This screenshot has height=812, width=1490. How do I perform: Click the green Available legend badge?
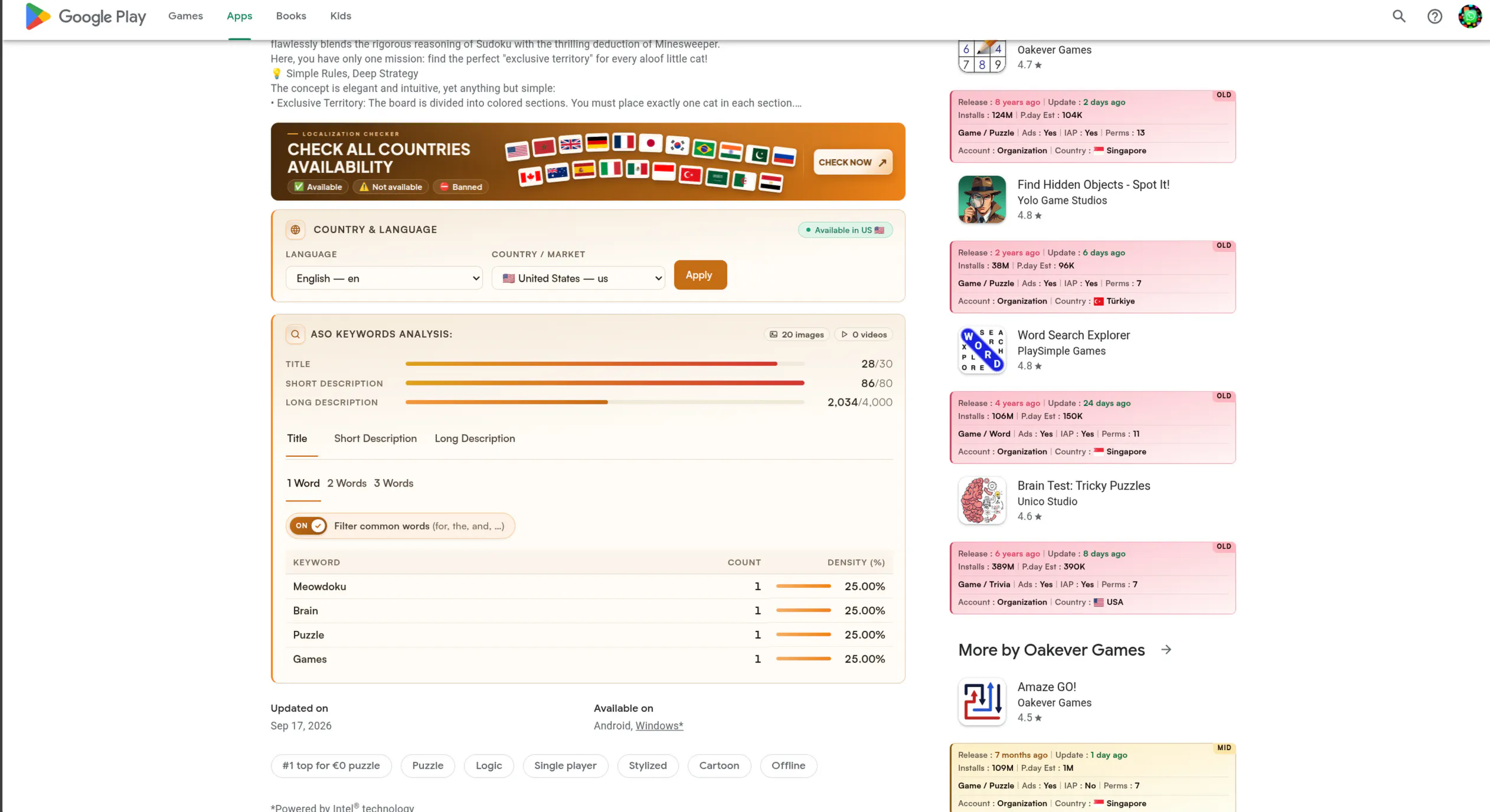pos(318,187)
